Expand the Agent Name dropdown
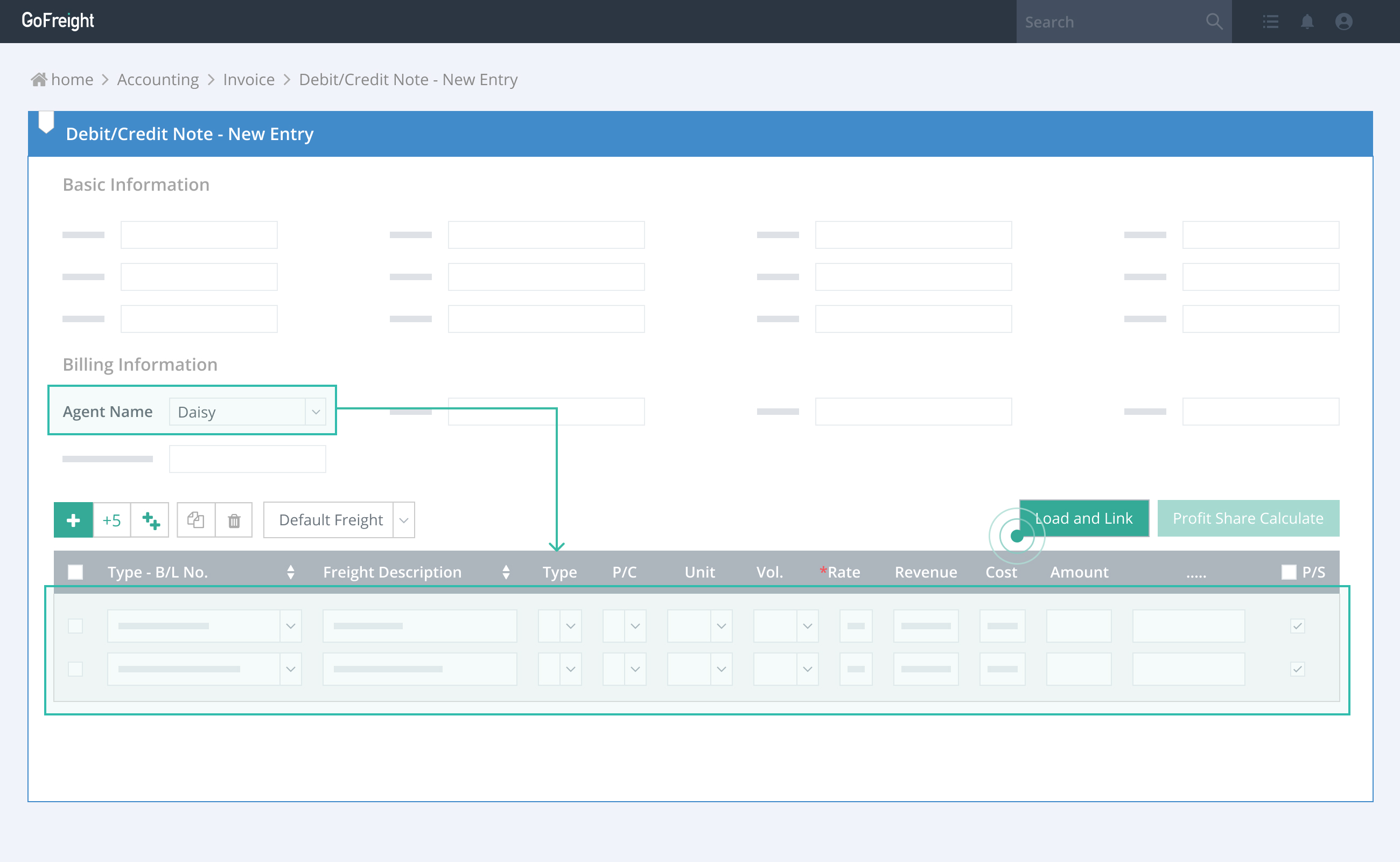The image size is (1400, 862). (x=316, y=412)
